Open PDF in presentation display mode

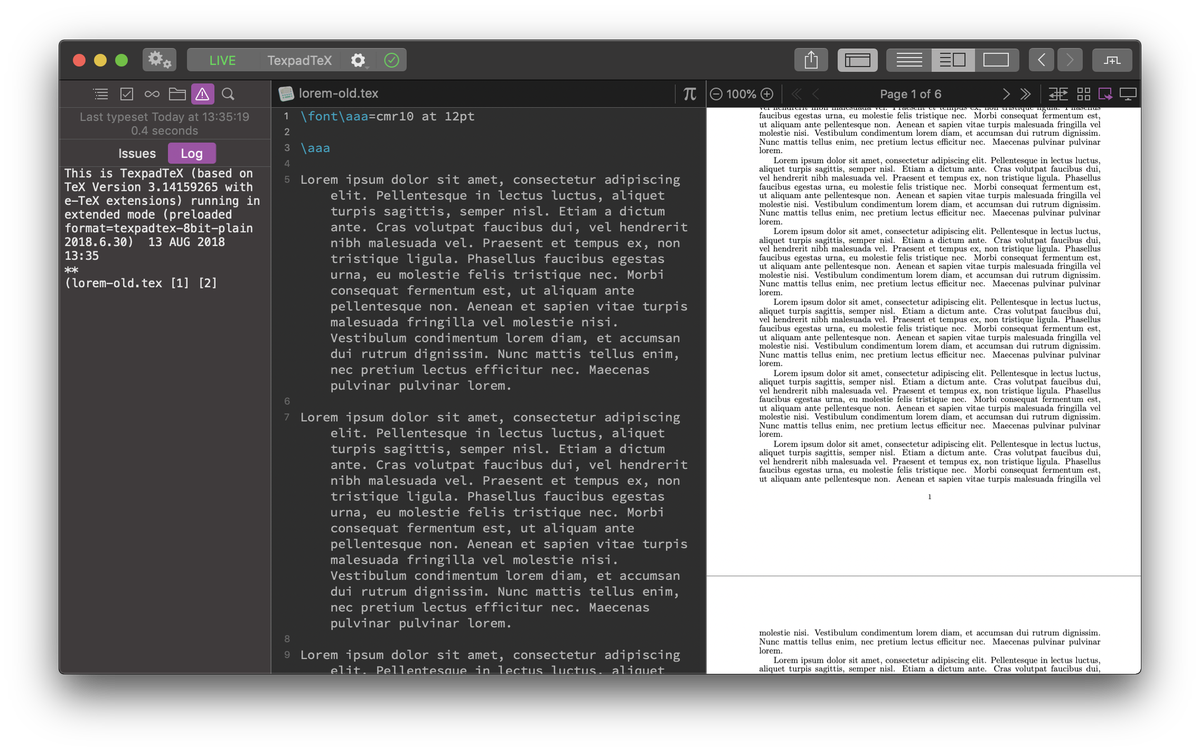(1128, 94)
